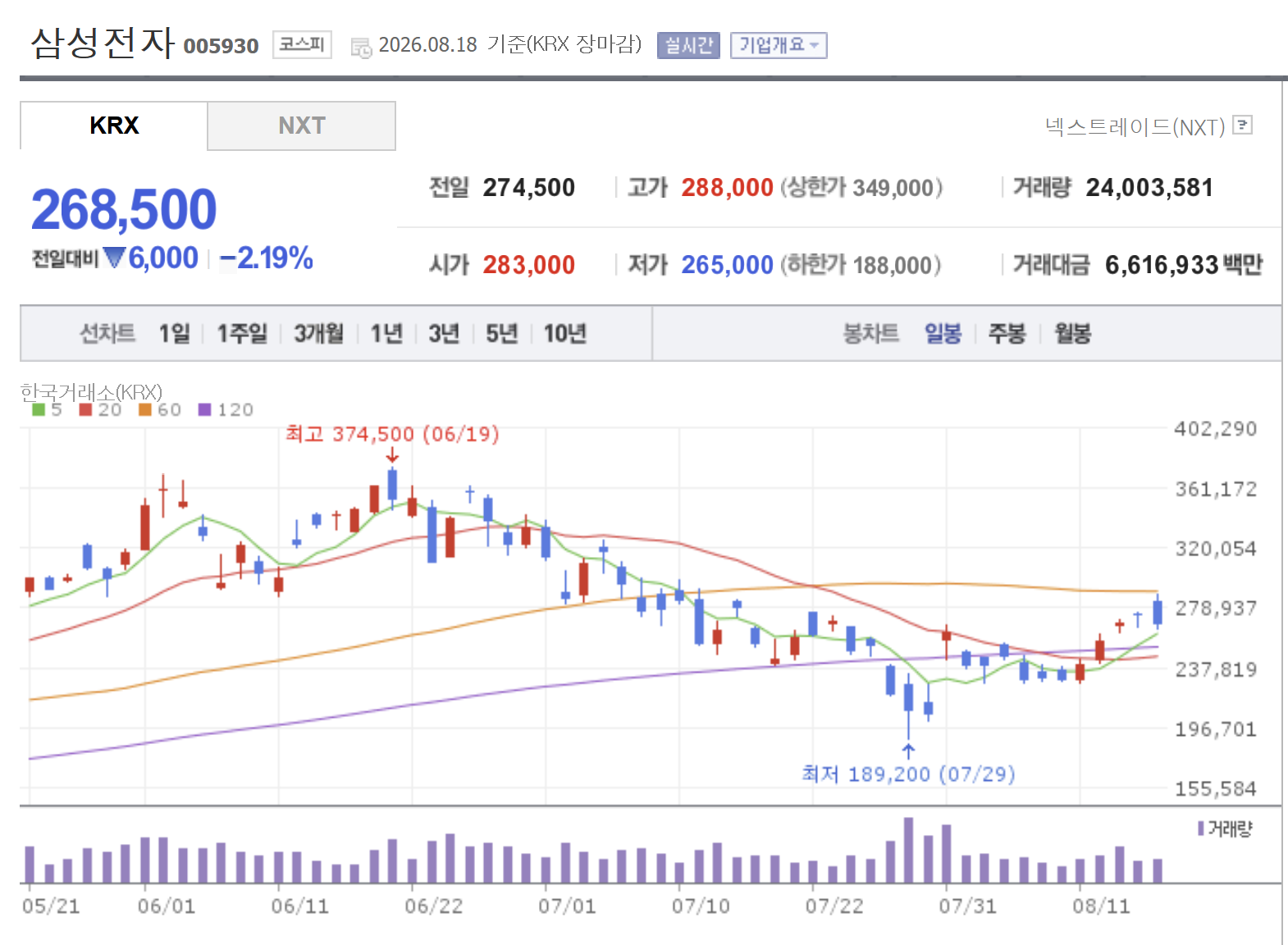Click the previous close value 274,500
Screen dimensions: 1288x945
(x=528, y=188)
